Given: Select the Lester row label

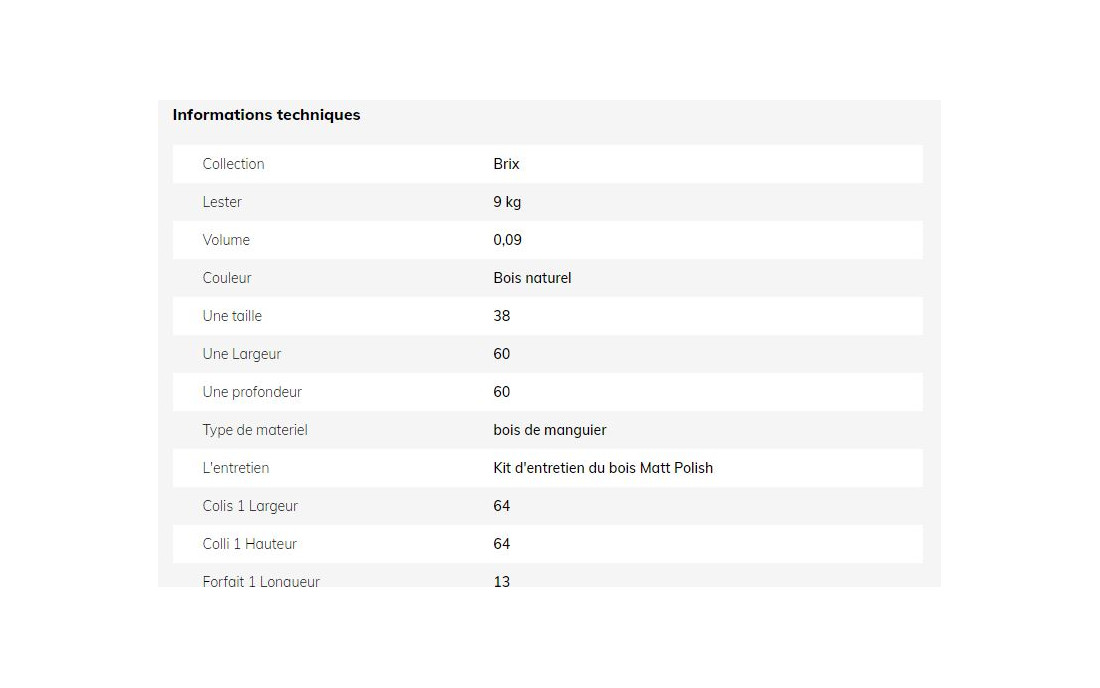Looking at the screenshot, I should click(222, 202).
